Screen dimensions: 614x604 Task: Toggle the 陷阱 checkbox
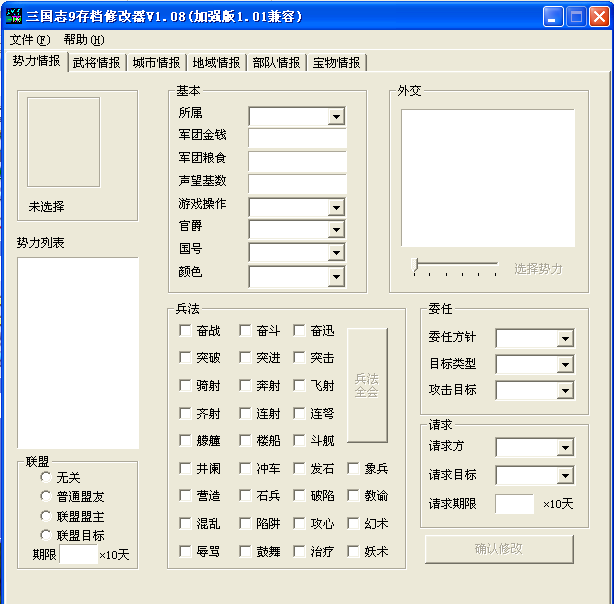(x=245, y=523)
